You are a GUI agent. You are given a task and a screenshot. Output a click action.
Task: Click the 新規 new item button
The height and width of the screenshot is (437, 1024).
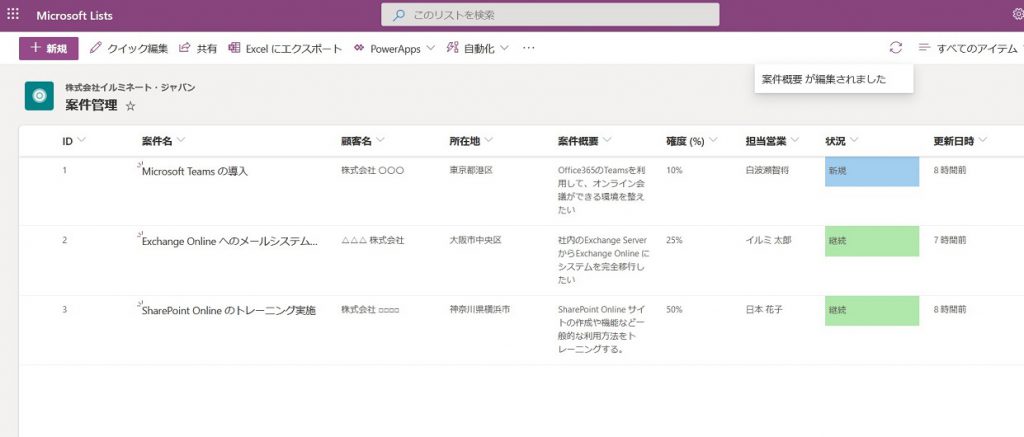click(x=49, y=48)
